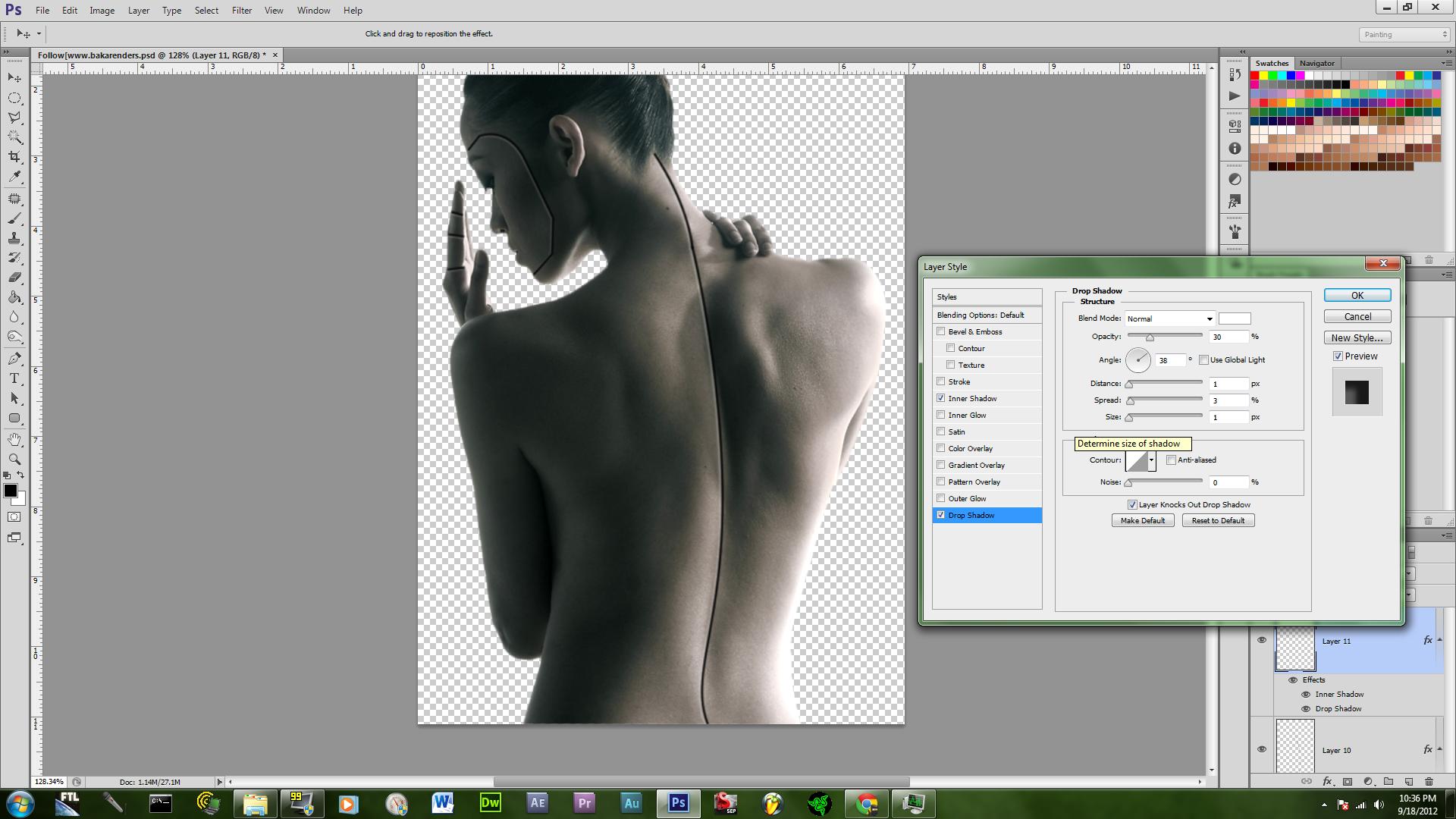The width and height of the screenshot is (1456, 819).
Task: Select the Zoom magnifier tool
Action: click(14, 460)
